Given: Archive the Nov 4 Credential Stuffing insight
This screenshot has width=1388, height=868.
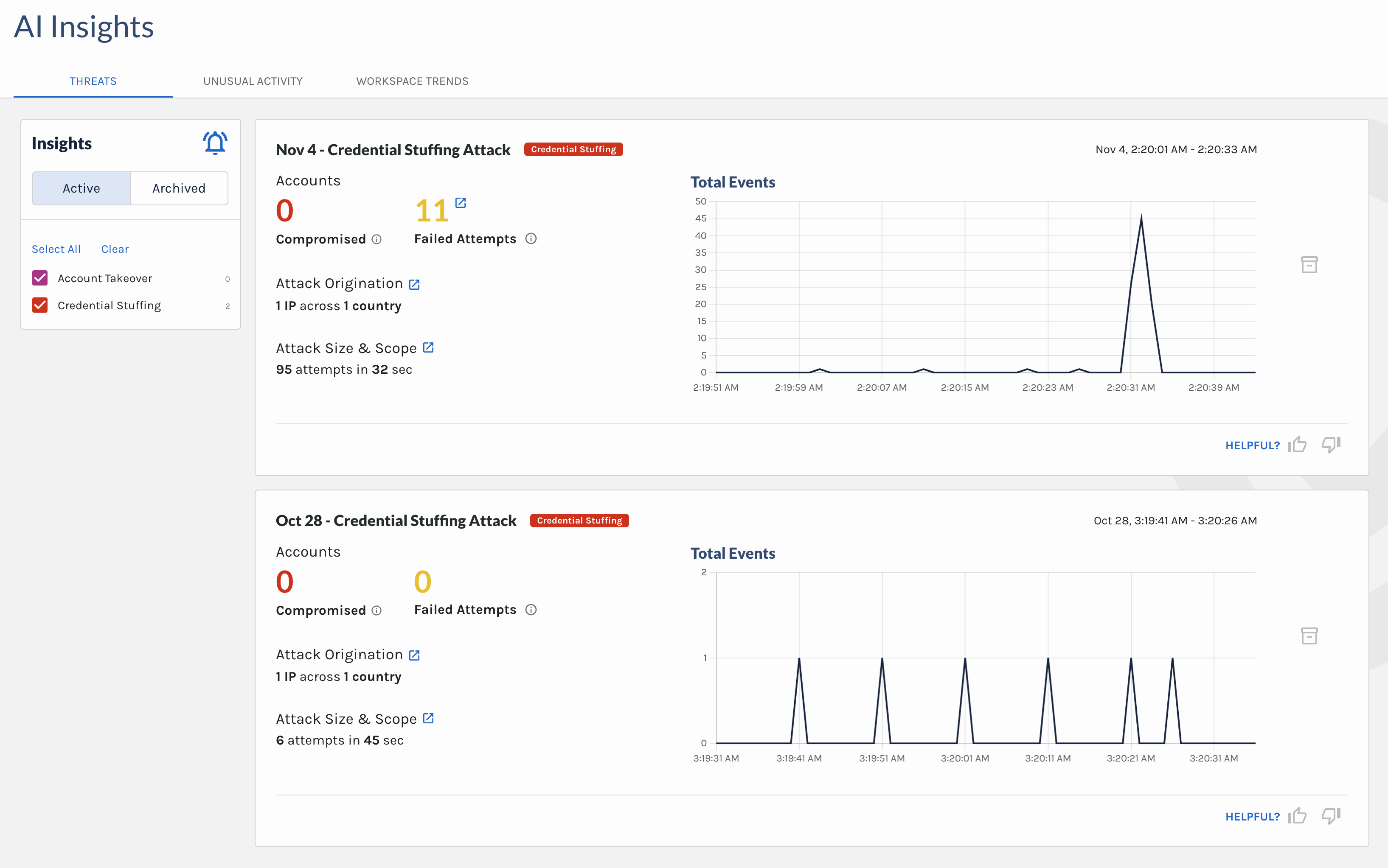Looking at the screenshot, I should click(1309, 265).
